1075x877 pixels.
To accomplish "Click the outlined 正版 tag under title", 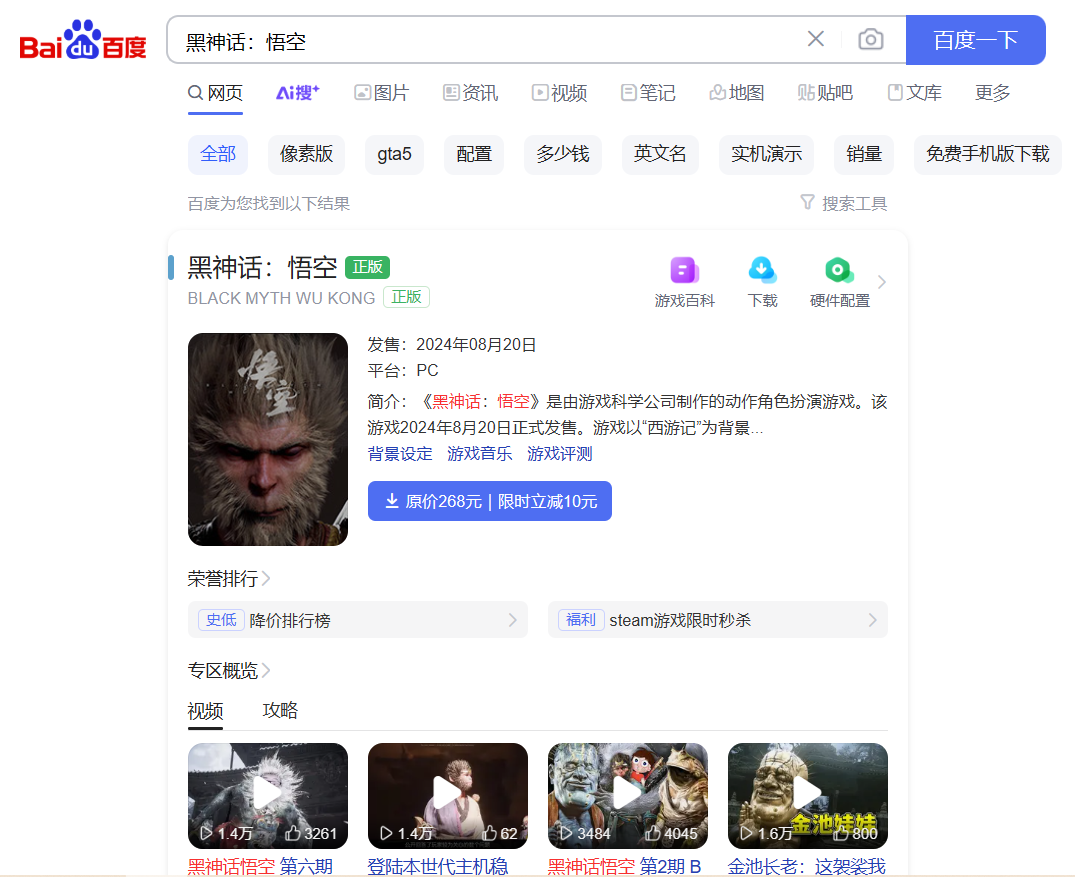I will [x=407, y=297].
